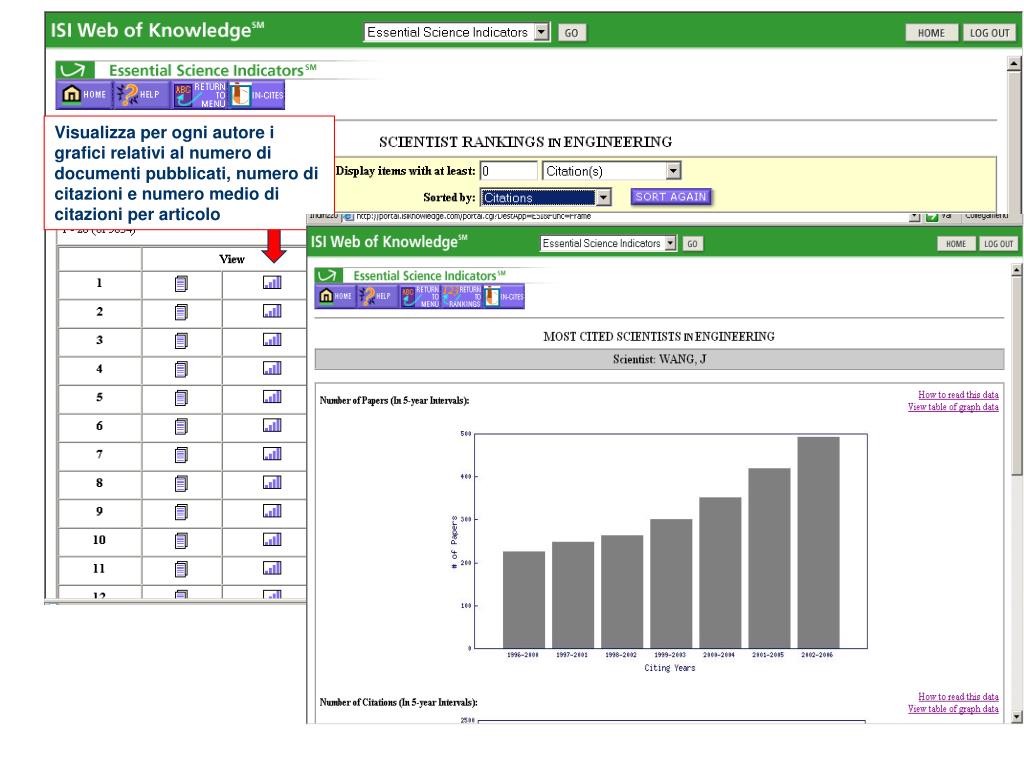The image size is (1024, 768).
Task: Open HELP toolbar icon in Most Cited window
Action: [x=377, y=296]
